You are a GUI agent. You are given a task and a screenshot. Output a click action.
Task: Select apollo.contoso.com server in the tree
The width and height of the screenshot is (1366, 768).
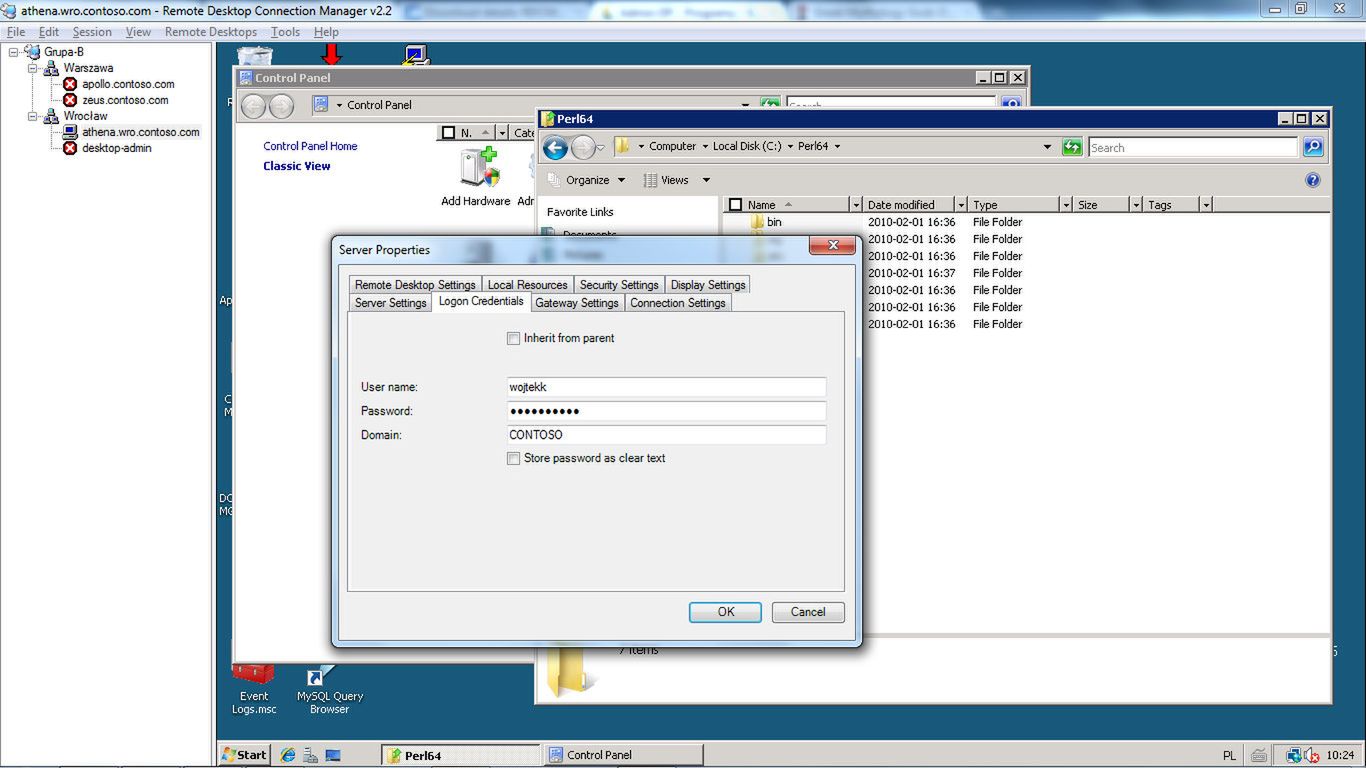(x=128, y=84)
